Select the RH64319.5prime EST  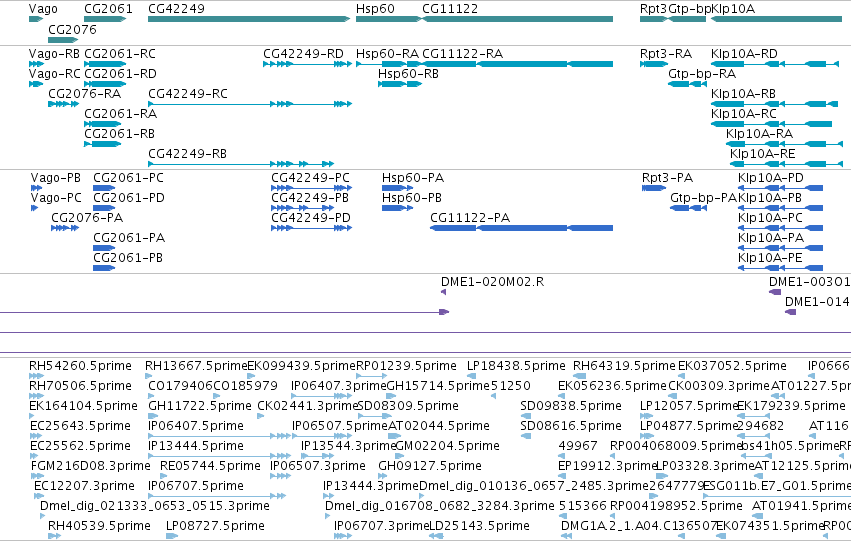tap(580, 376)
